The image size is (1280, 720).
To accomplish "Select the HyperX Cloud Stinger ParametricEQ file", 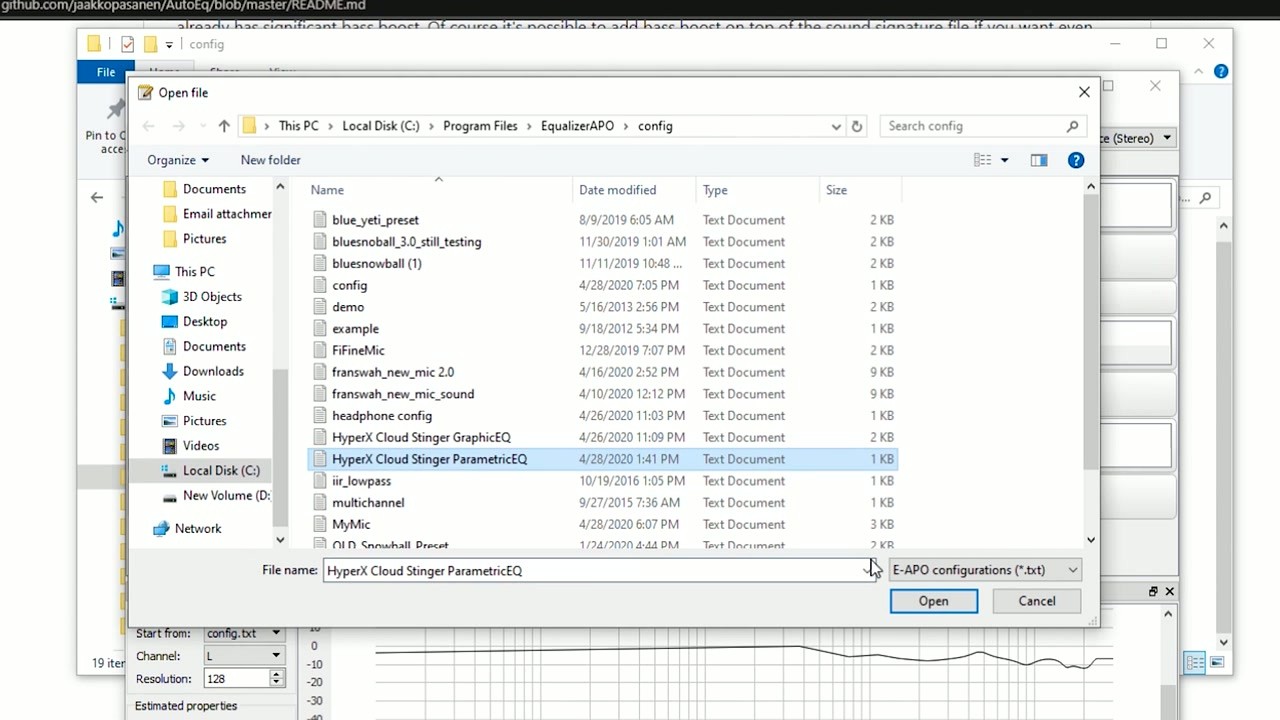I will click(x=429, y=458).
